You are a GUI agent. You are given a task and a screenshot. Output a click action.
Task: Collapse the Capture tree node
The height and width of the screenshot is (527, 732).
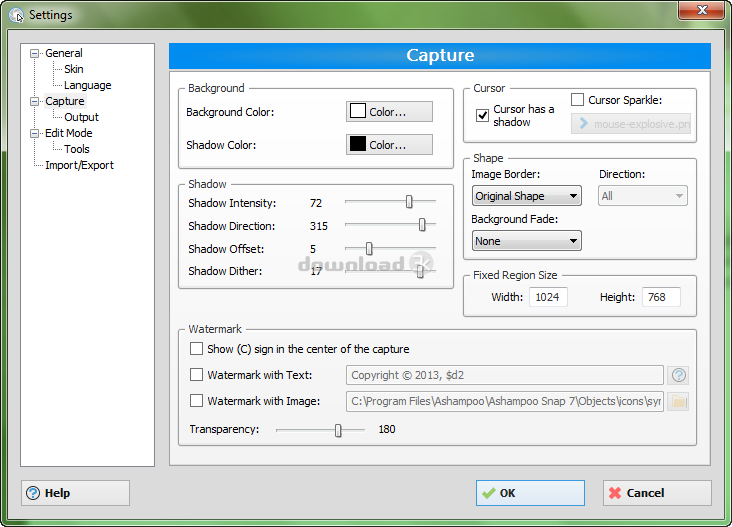click(x=34, y=101)
